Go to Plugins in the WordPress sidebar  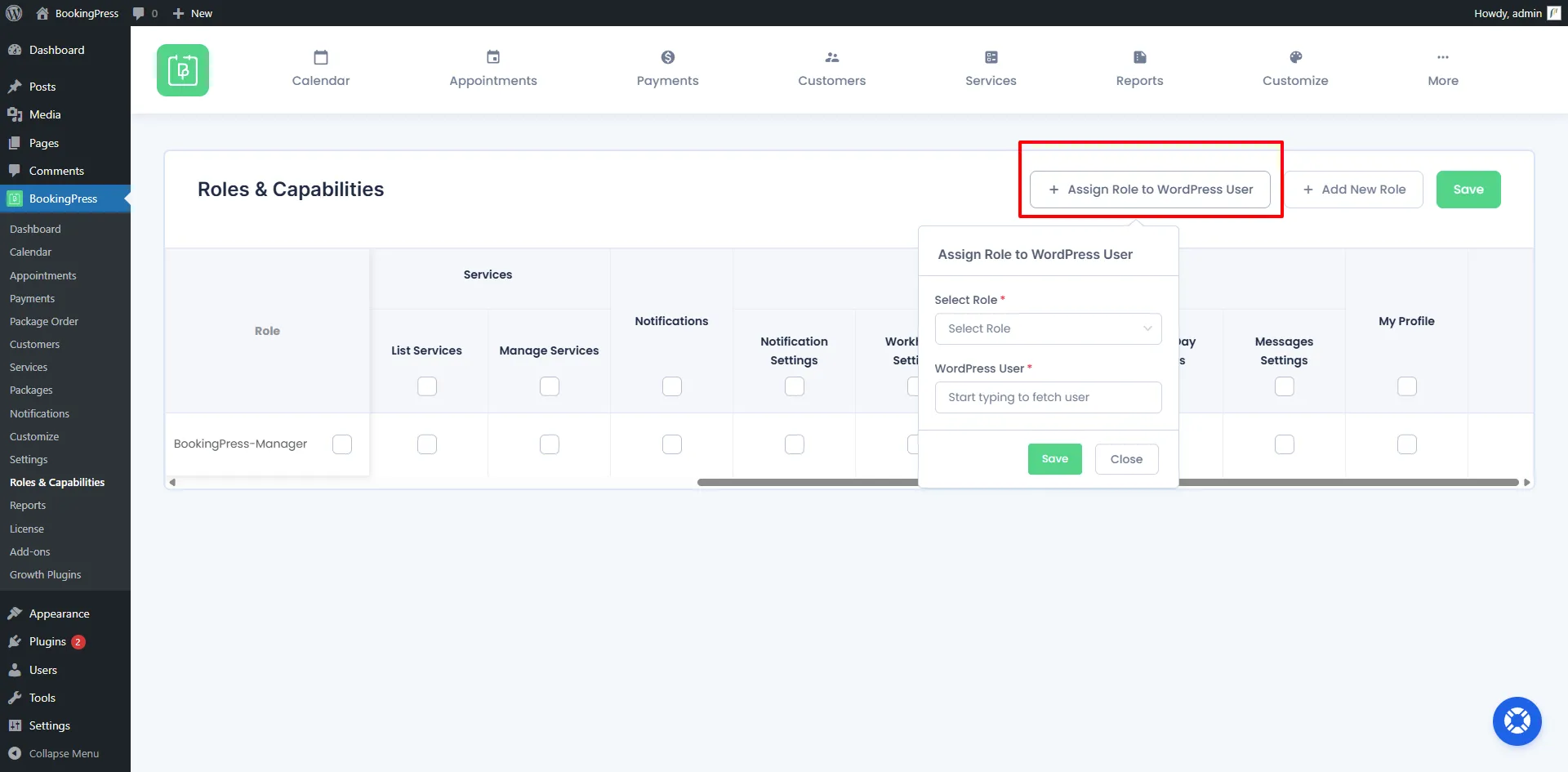(47, 642)
